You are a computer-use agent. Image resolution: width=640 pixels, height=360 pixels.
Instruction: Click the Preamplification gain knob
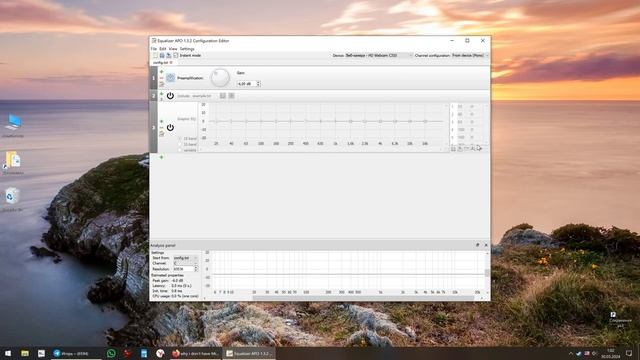(x=220, y=78)
